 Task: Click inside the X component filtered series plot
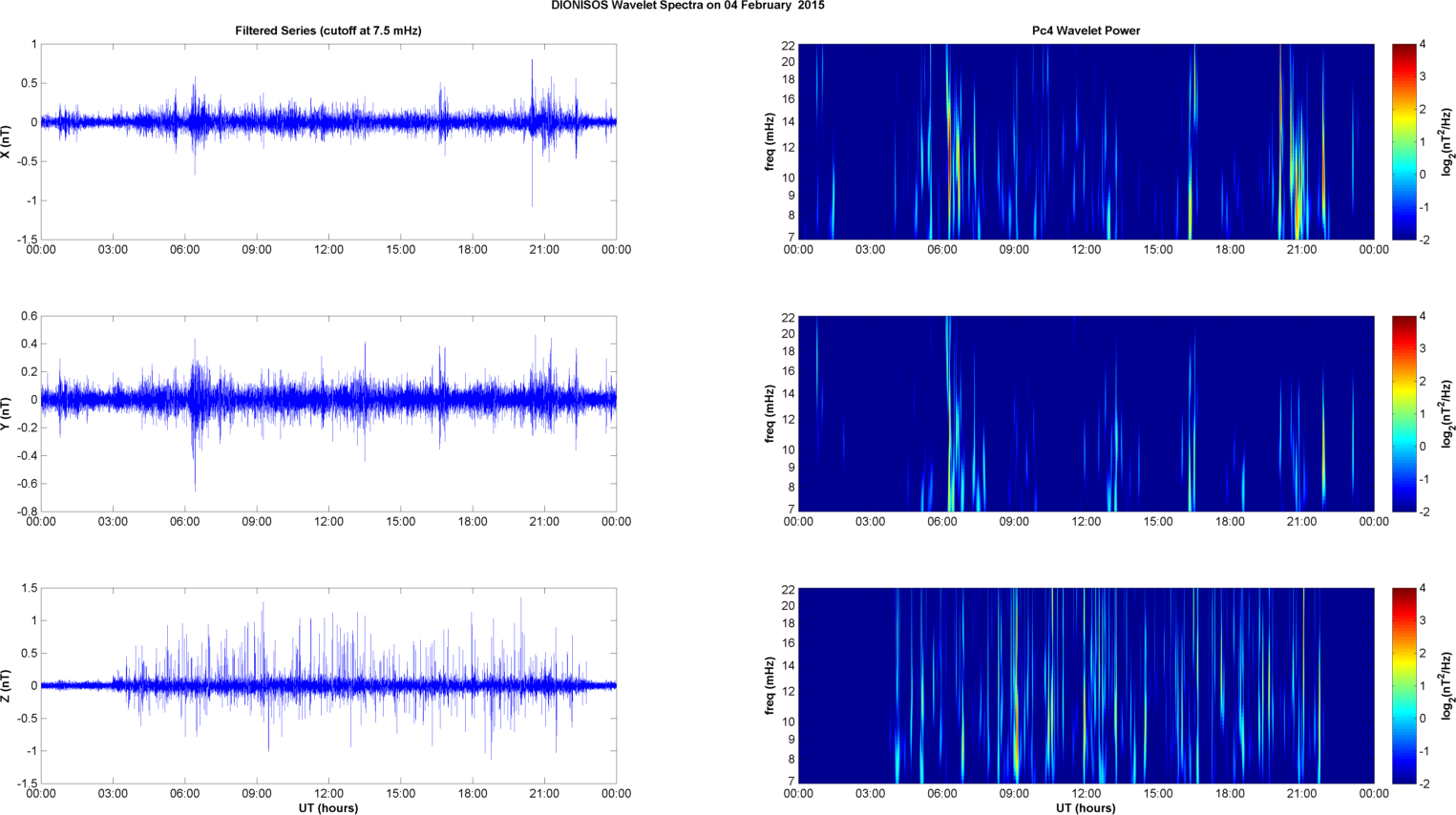pos(328,141)
